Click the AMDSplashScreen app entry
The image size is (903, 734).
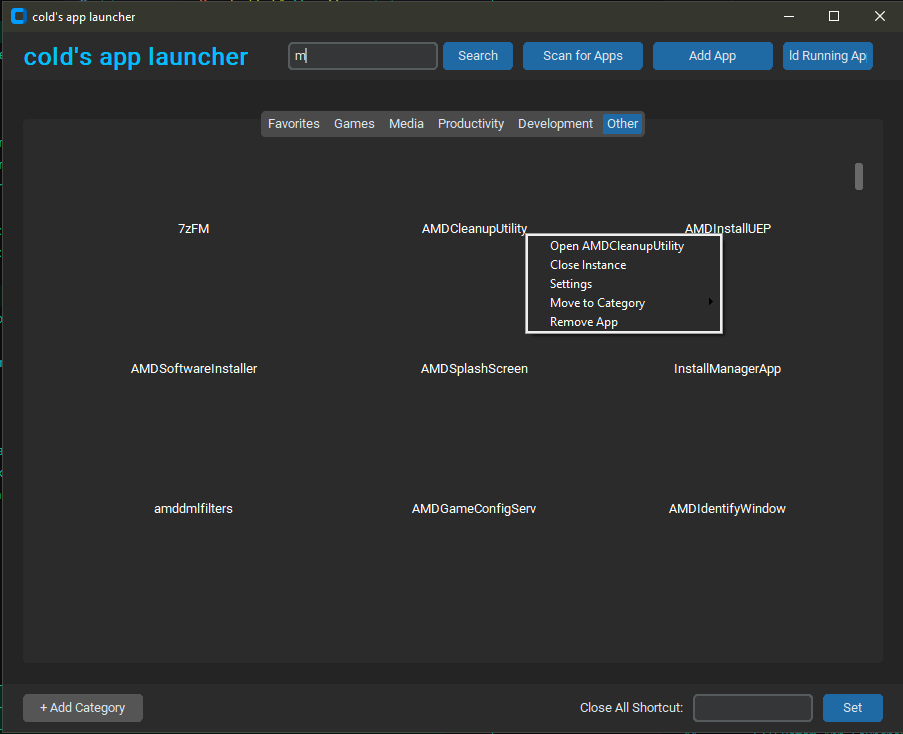click(474, 368)
